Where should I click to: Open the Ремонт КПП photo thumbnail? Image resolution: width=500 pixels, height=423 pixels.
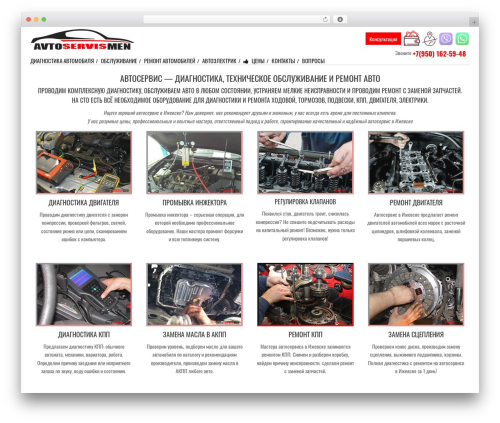pyautogui.click(x=305, y=294)
